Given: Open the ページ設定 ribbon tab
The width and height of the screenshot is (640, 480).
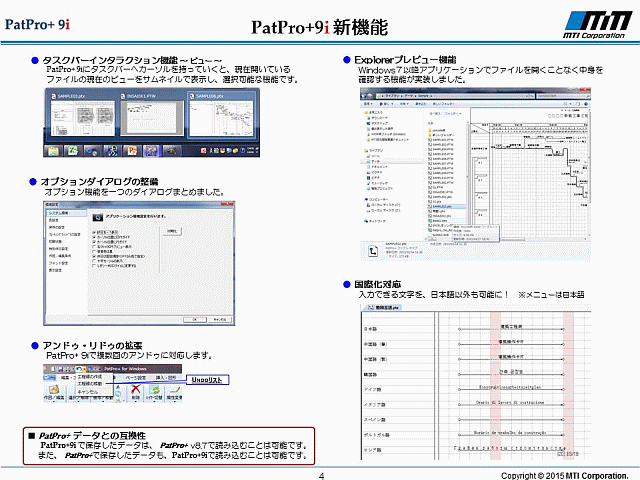Looking at the screenshot, I should coord(135,378).
